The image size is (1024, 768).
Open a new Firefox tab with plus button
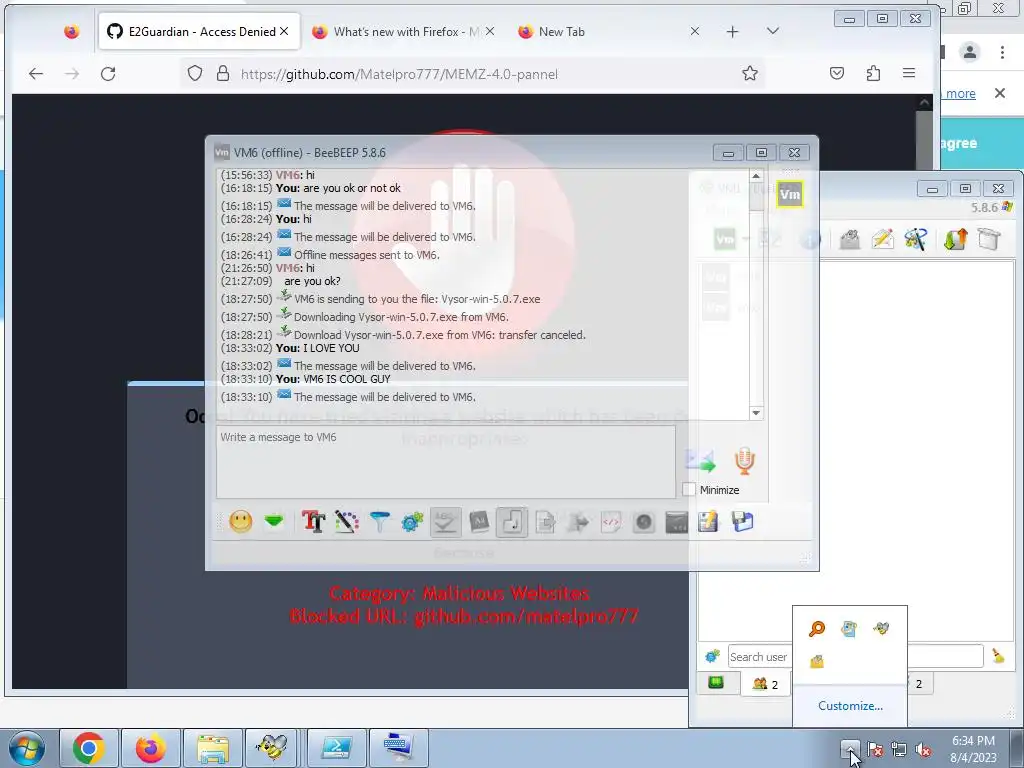pos(732,31)
